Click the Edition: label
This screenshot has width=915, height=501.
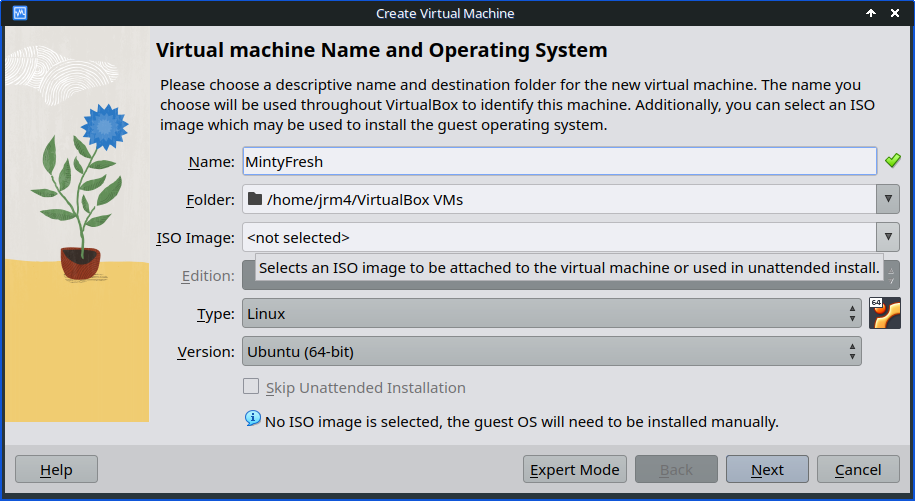(x=208, y=276)
